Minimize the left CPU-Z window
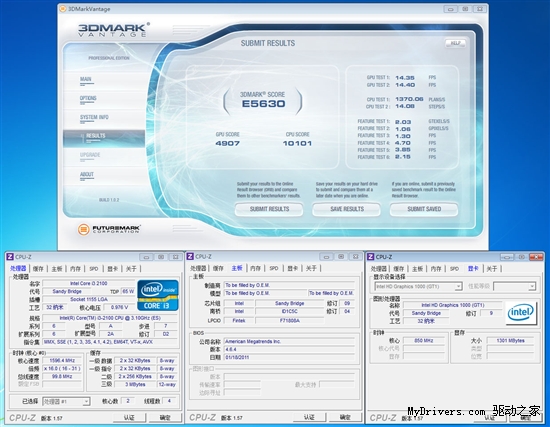Viewport: 550px width, 427px height. coord(146,257)
